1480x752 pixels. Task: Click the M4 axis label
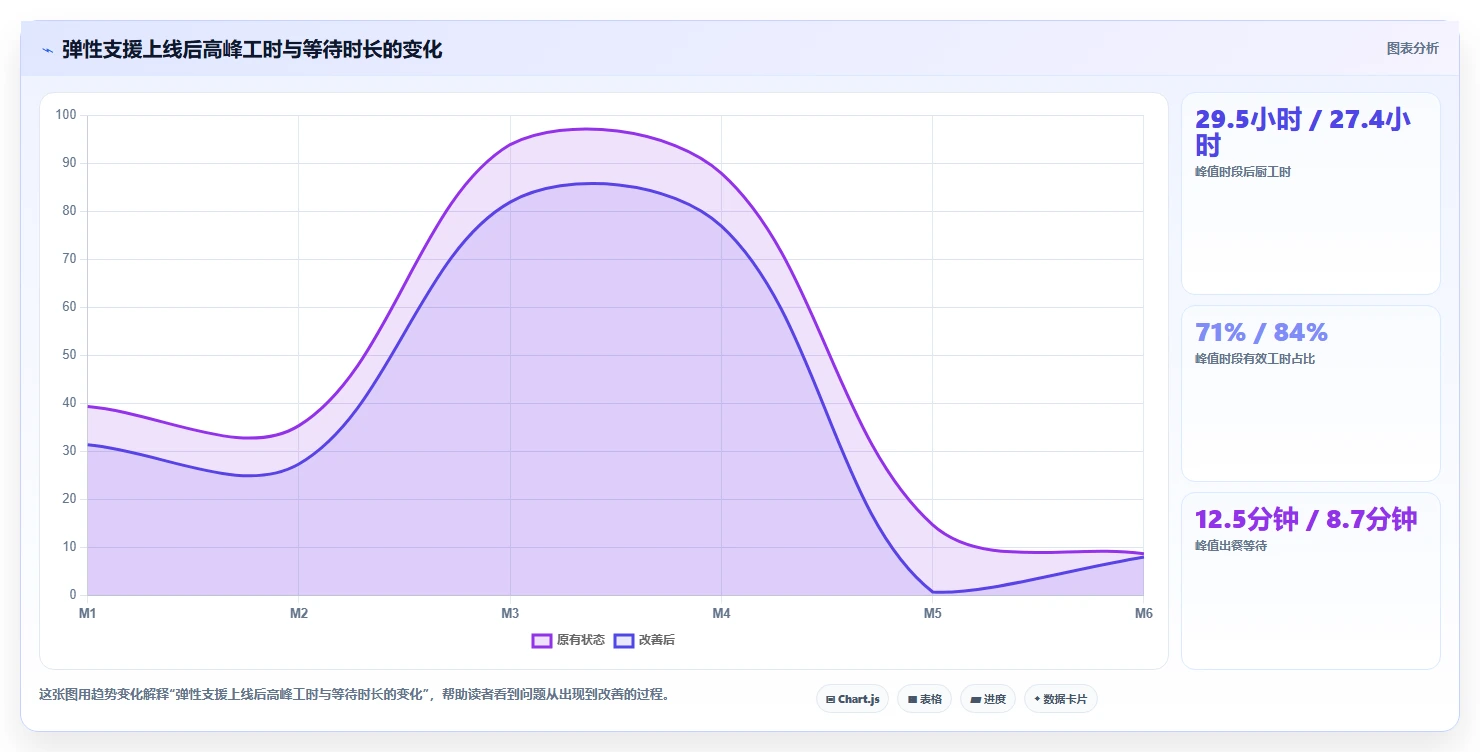[721, 613]
